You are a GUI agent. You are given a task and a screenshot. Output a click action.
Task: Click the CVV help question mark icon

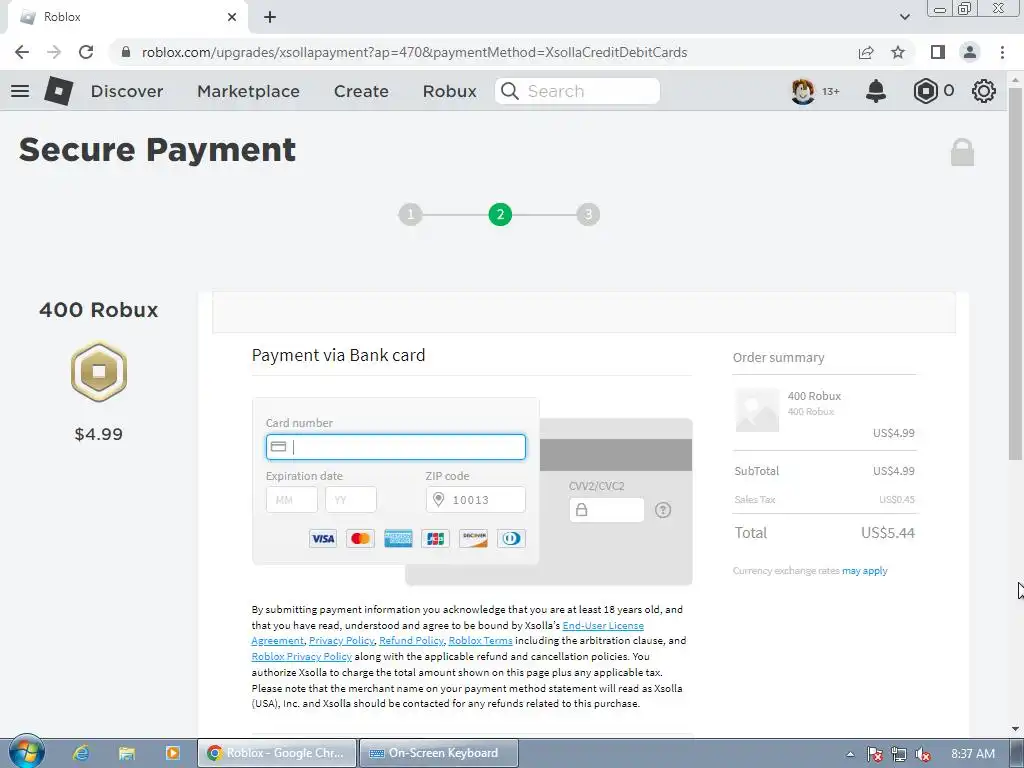tap(663, 510)
